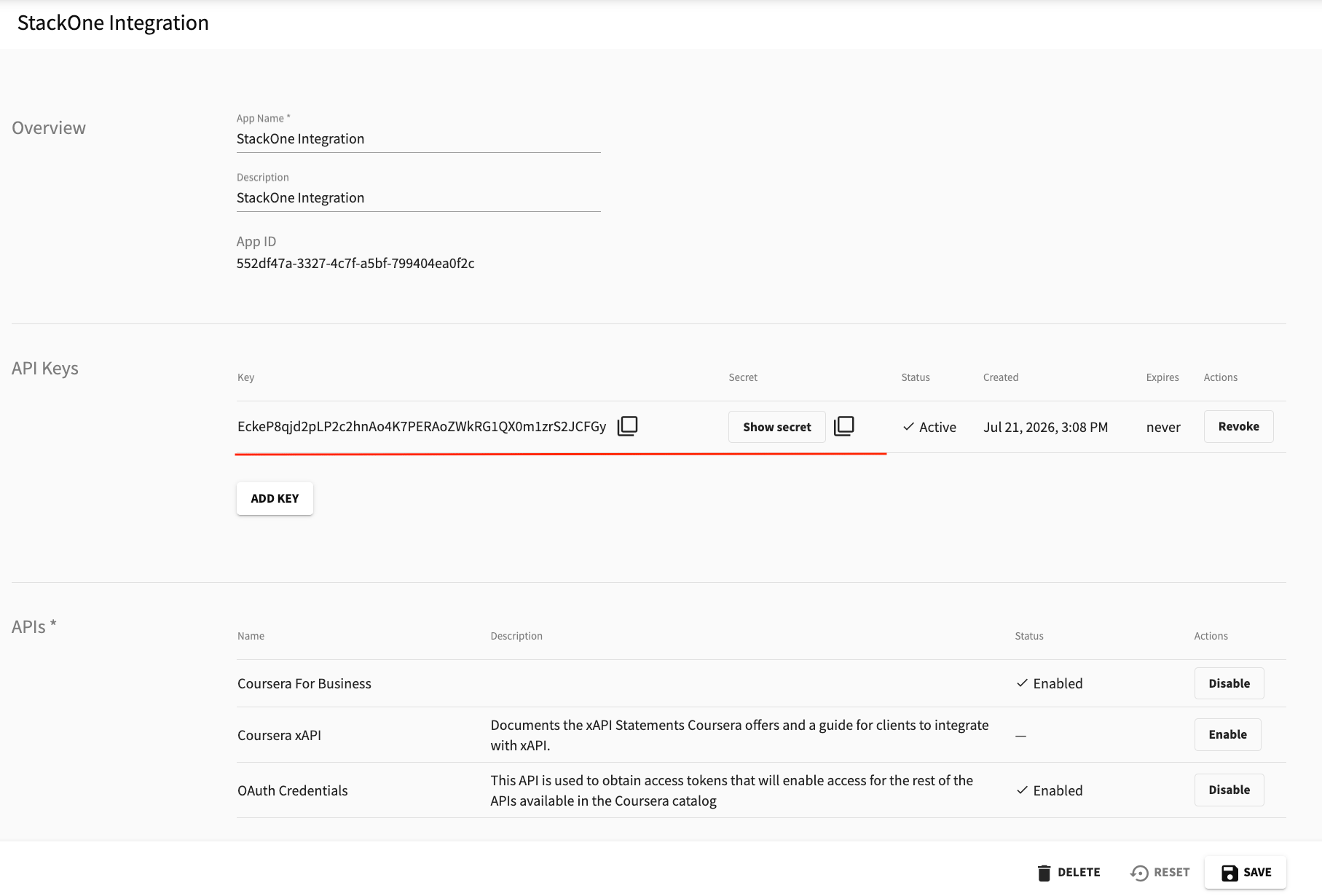Click the OAuth Credentials row name
Viewport: 1322px width, 896px height.
point(293,791)
